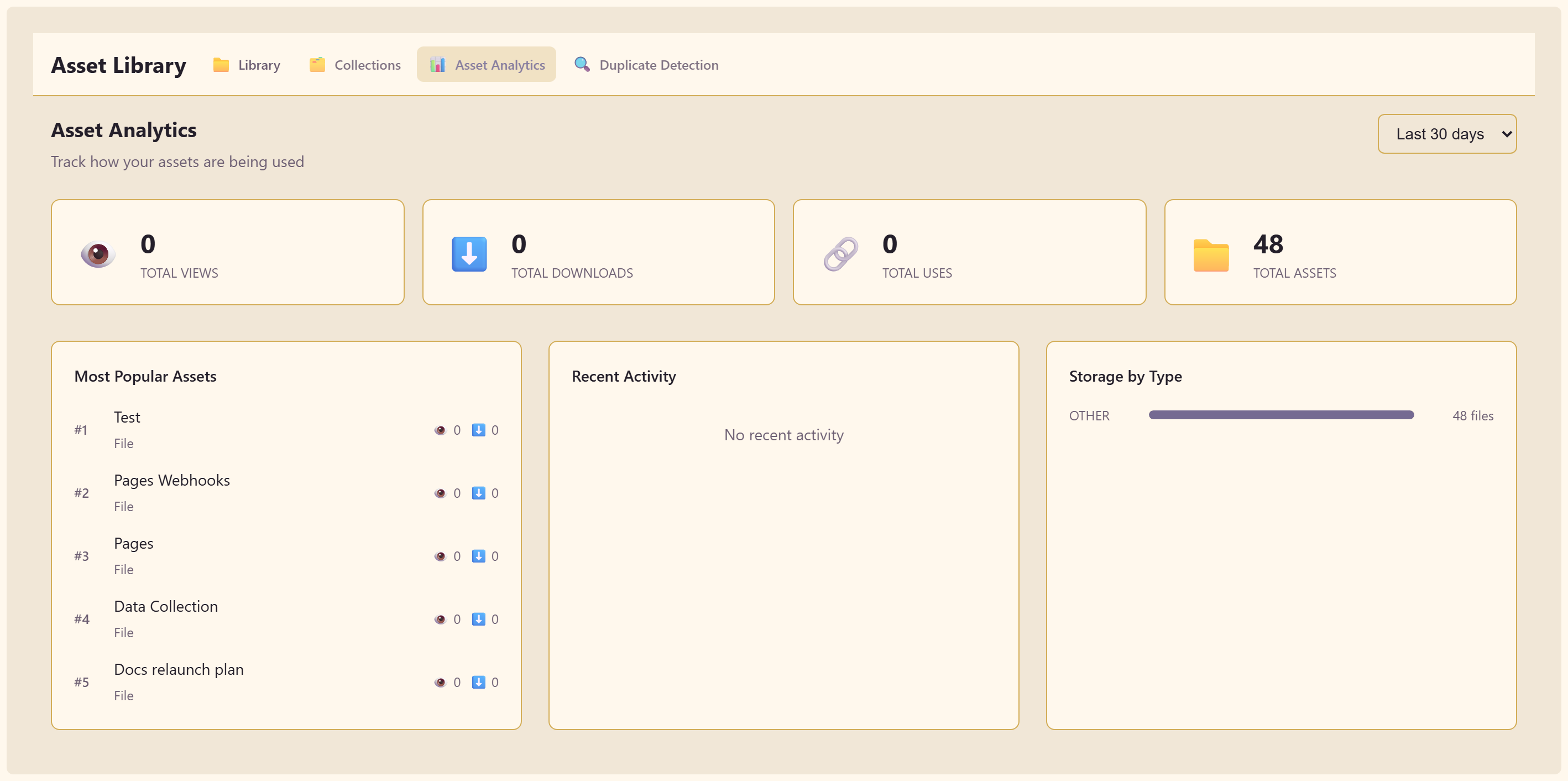Click the views eye icon for Data Collection
Image resolution: width=1568 pixels, height=781 pixels.
click(x=440, y=619)
